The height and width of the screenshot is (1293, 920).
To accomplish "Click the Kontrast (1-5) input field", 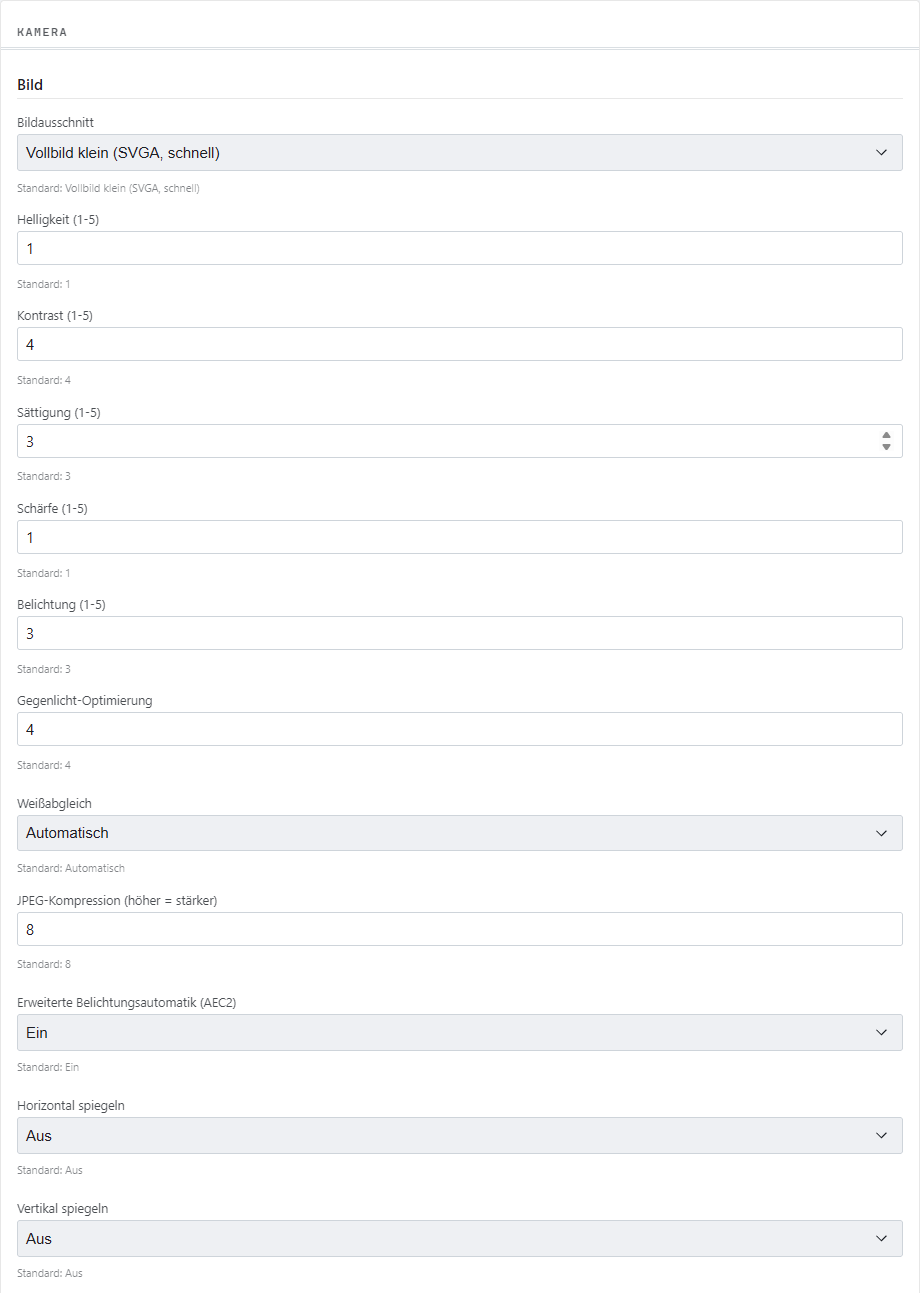I will (460, 344).
